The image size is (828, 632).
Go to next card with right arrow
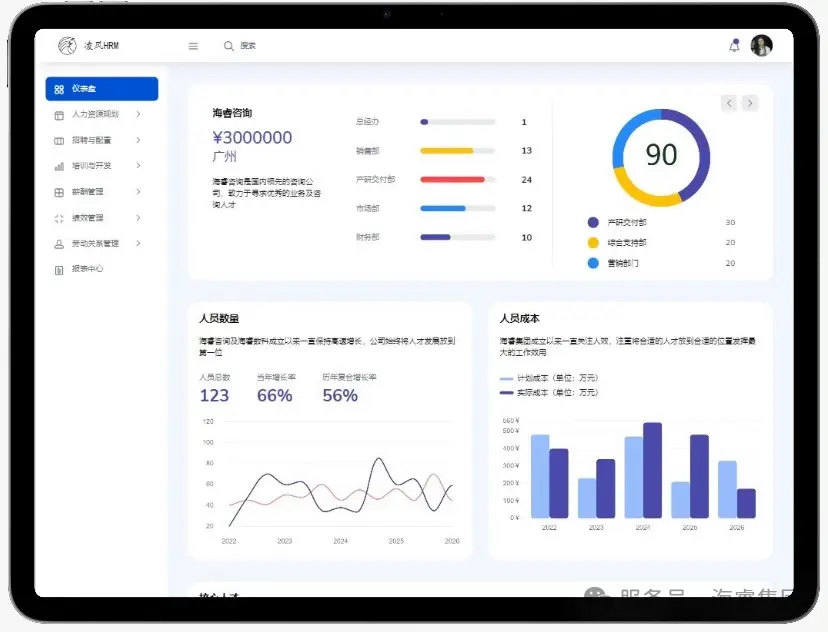(750, 103)
